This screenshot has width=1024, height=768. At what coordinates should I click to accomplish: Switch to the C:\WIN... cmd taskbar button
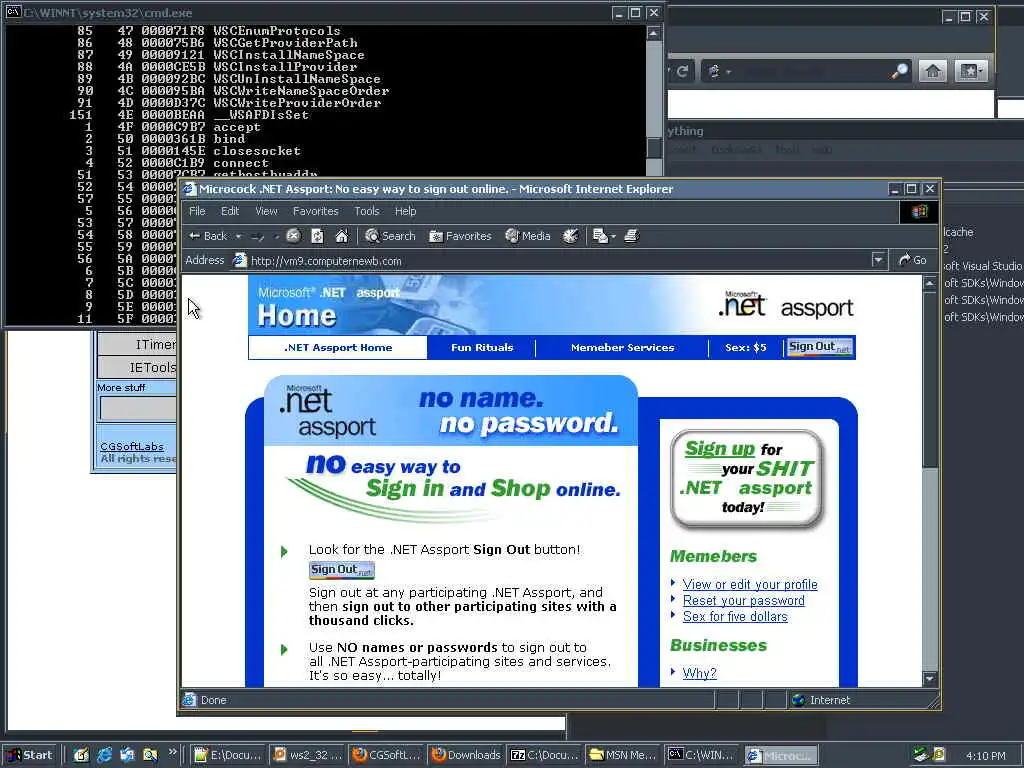(701, 755)
